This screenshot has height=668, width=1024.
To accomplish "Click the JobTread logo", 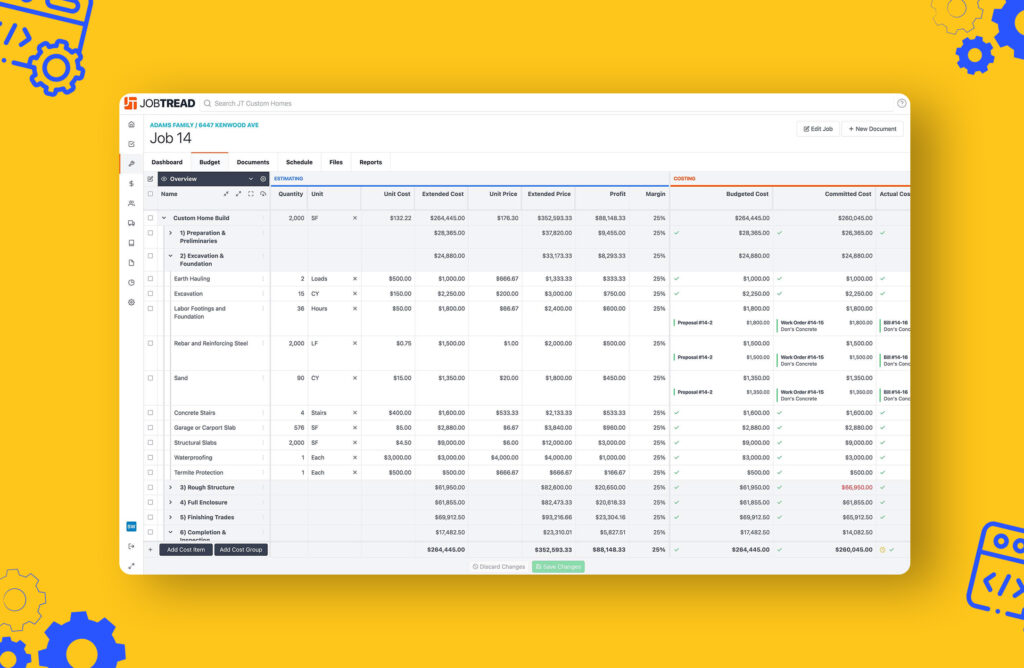I will point(159,103).
